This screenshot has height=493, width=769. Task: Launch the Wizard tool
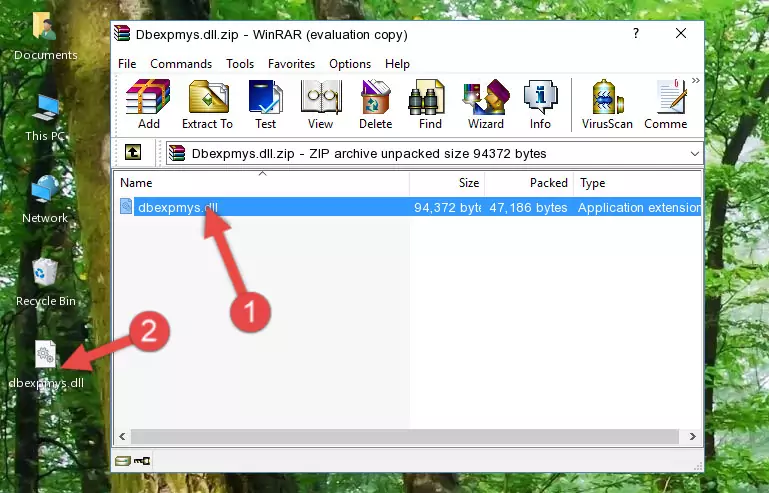point(486,104)
